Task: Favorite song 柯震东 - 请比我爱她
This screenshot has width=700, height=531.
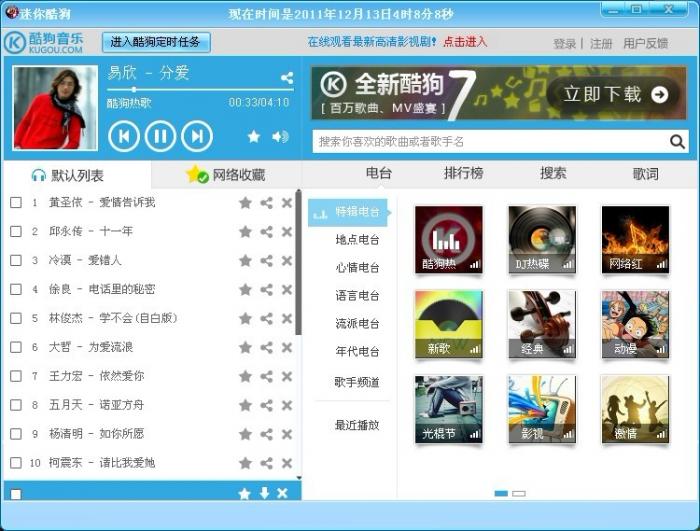Action: [x=245, y=463]
